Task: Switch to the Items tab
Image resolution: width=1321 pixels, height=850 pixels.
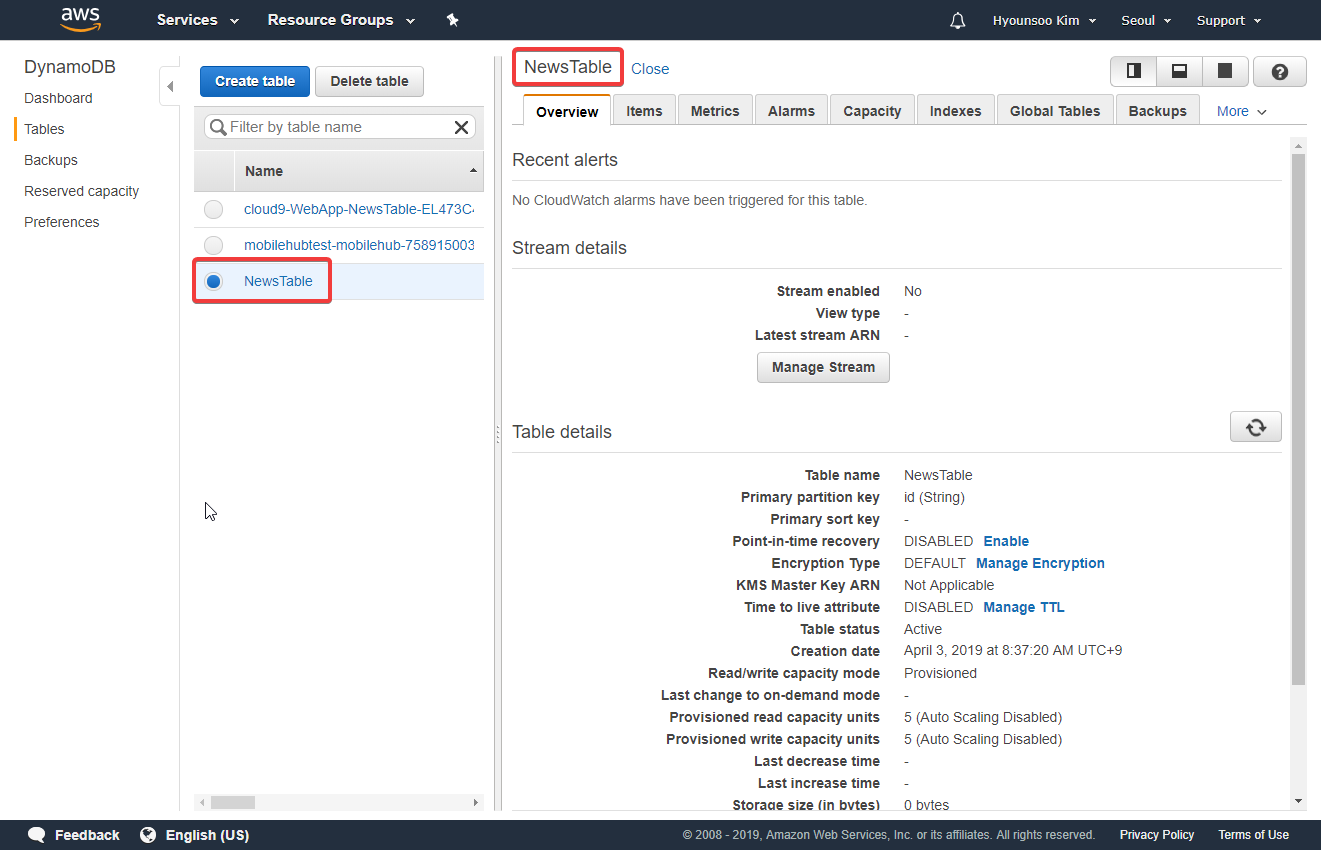Action: [644, 110]
